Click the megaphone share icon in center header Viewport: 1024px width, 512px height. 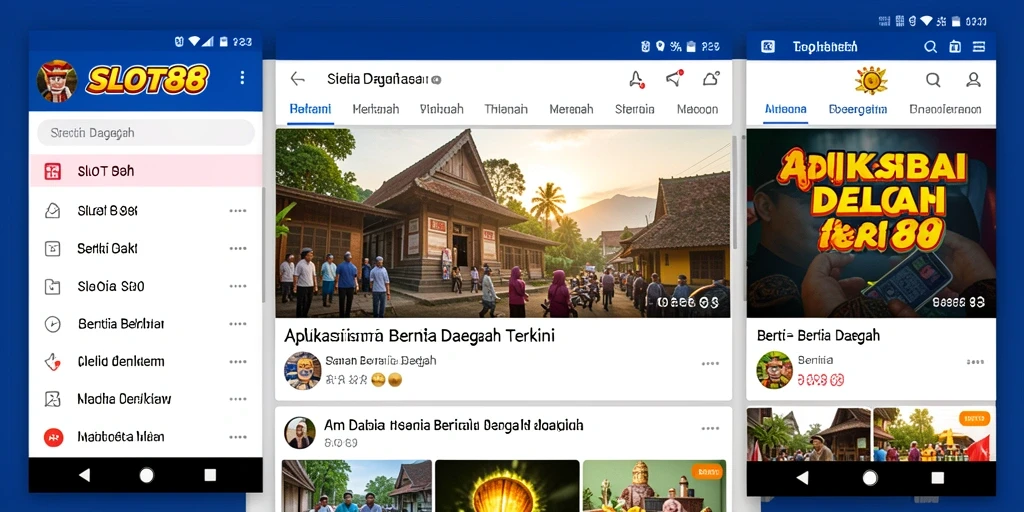[674, 78]
